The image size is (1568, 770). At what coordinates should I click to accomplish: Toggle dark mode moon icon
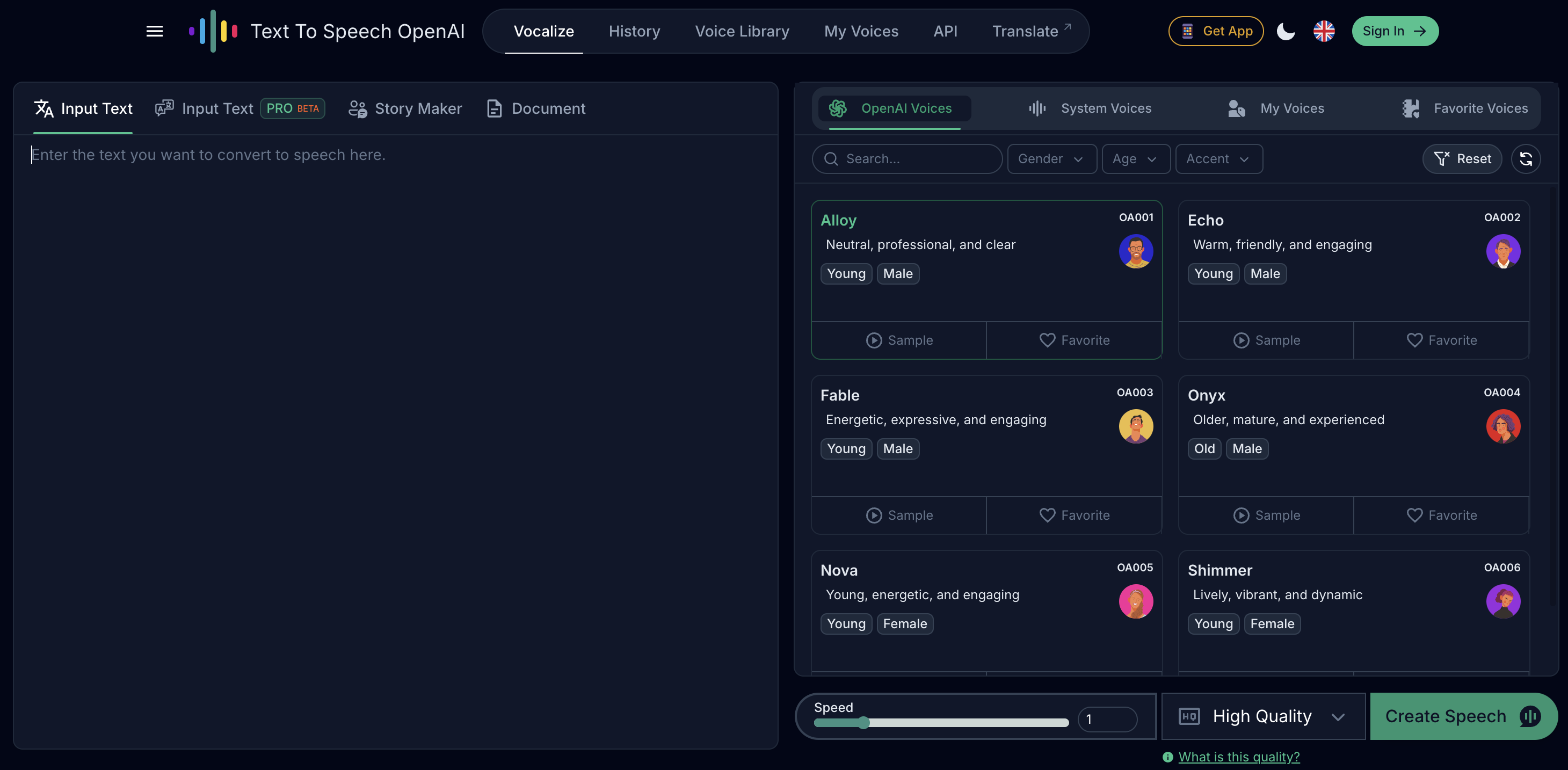(1285, 31)
